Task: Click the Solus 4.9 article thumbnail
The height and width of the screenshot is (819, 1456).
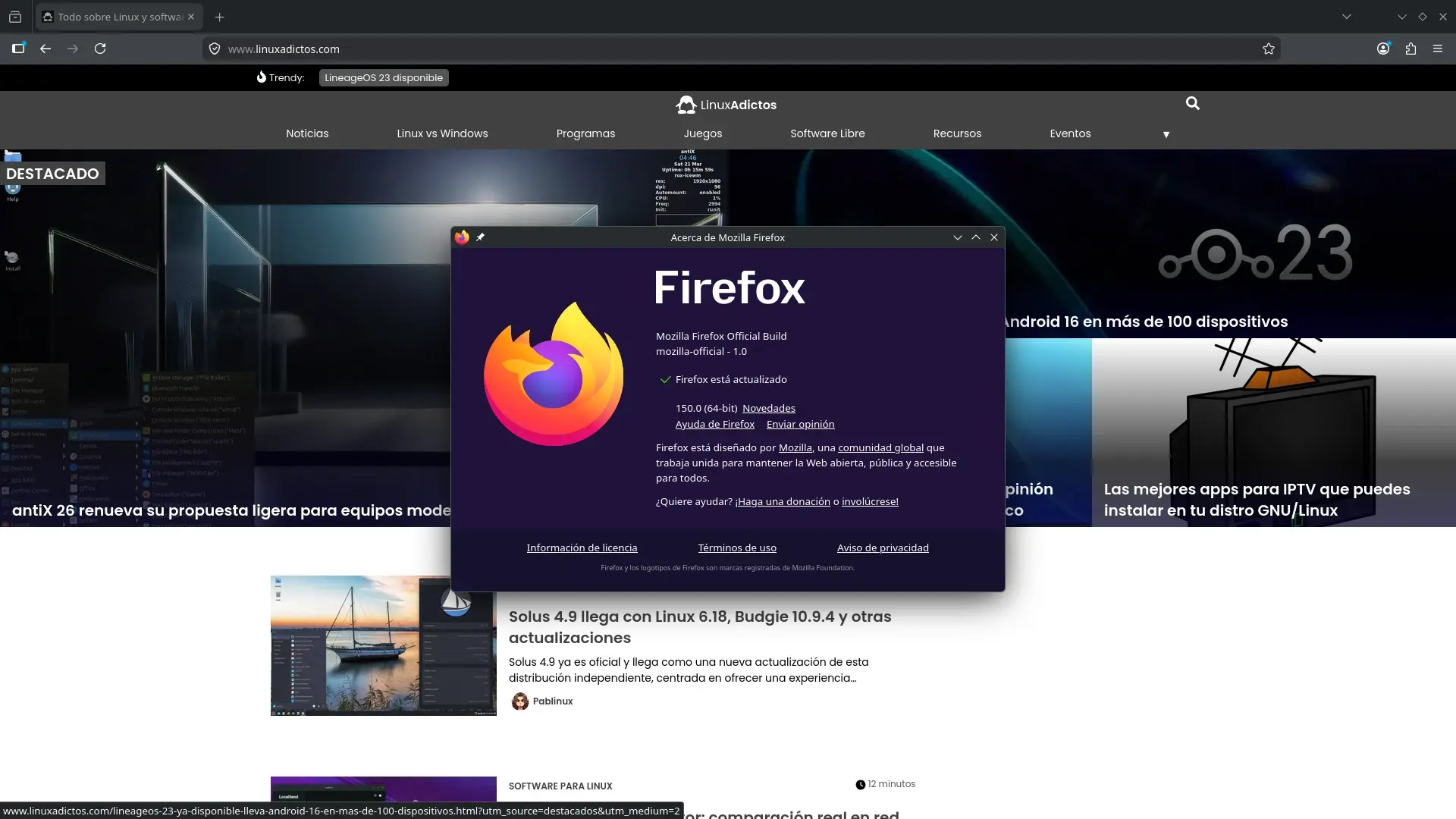Action: click(x=383, y=645)
